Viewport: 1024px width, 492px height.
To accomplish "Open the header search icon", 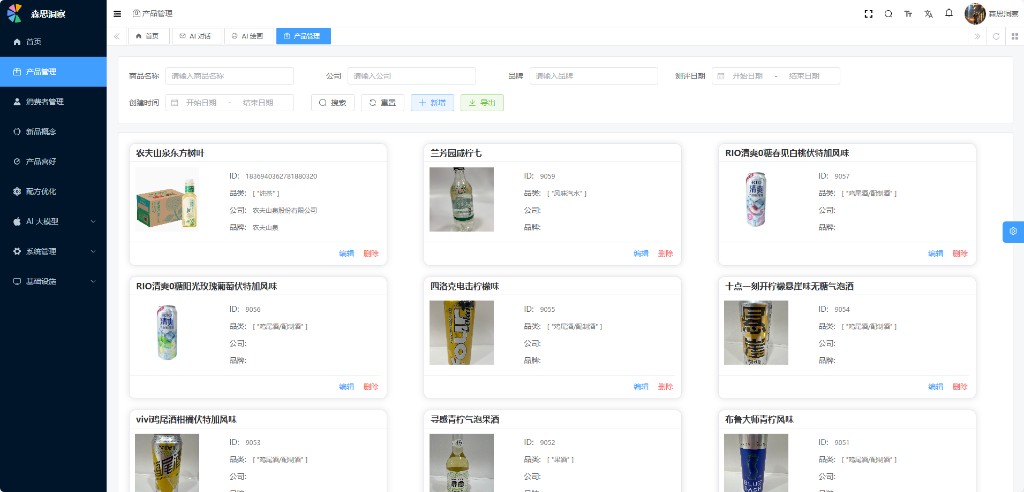I will point(888,14).
